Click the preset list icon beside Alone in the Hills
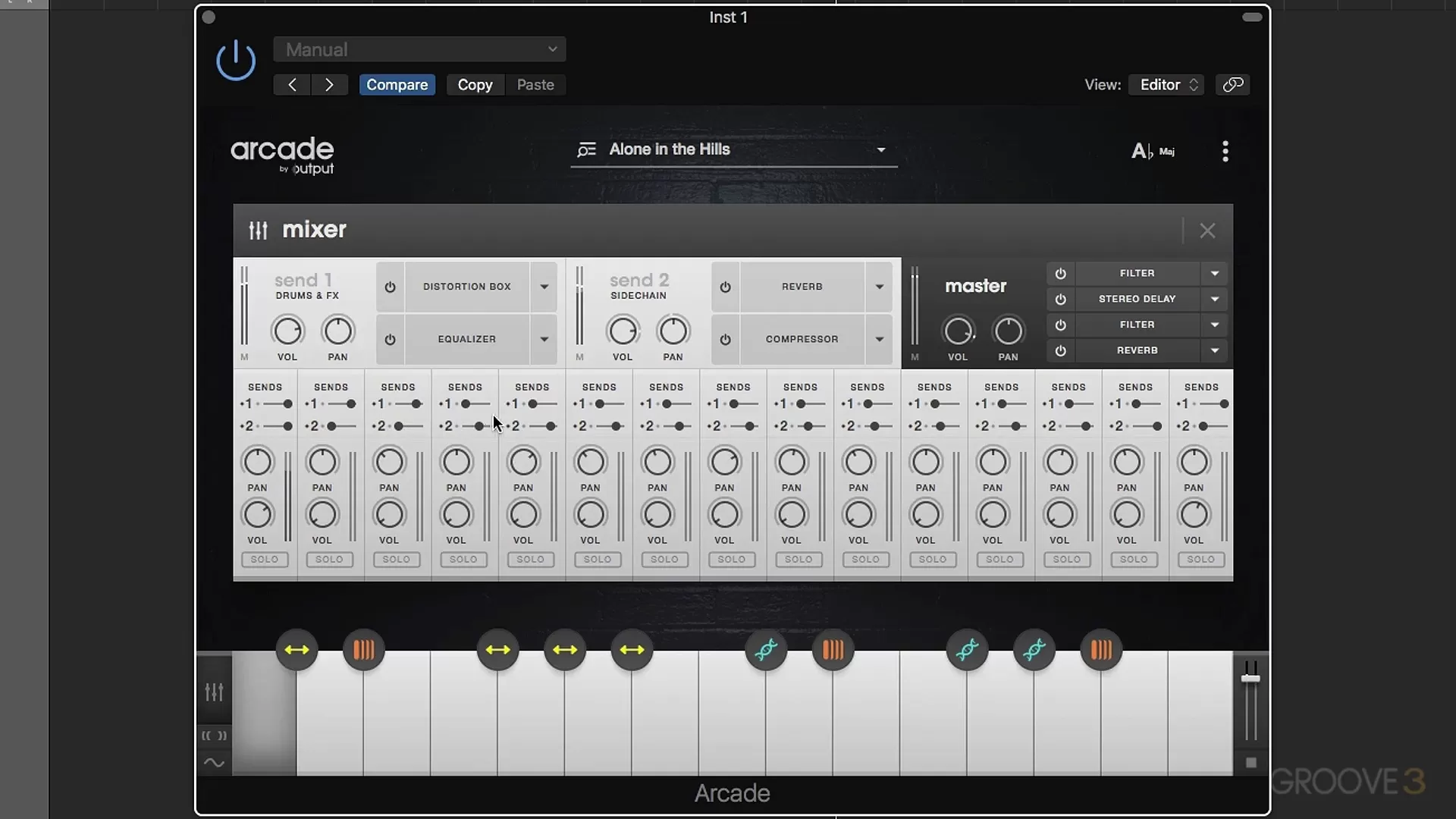The width and height of the screenshot is (1456, 819). [x=586, y=150]
